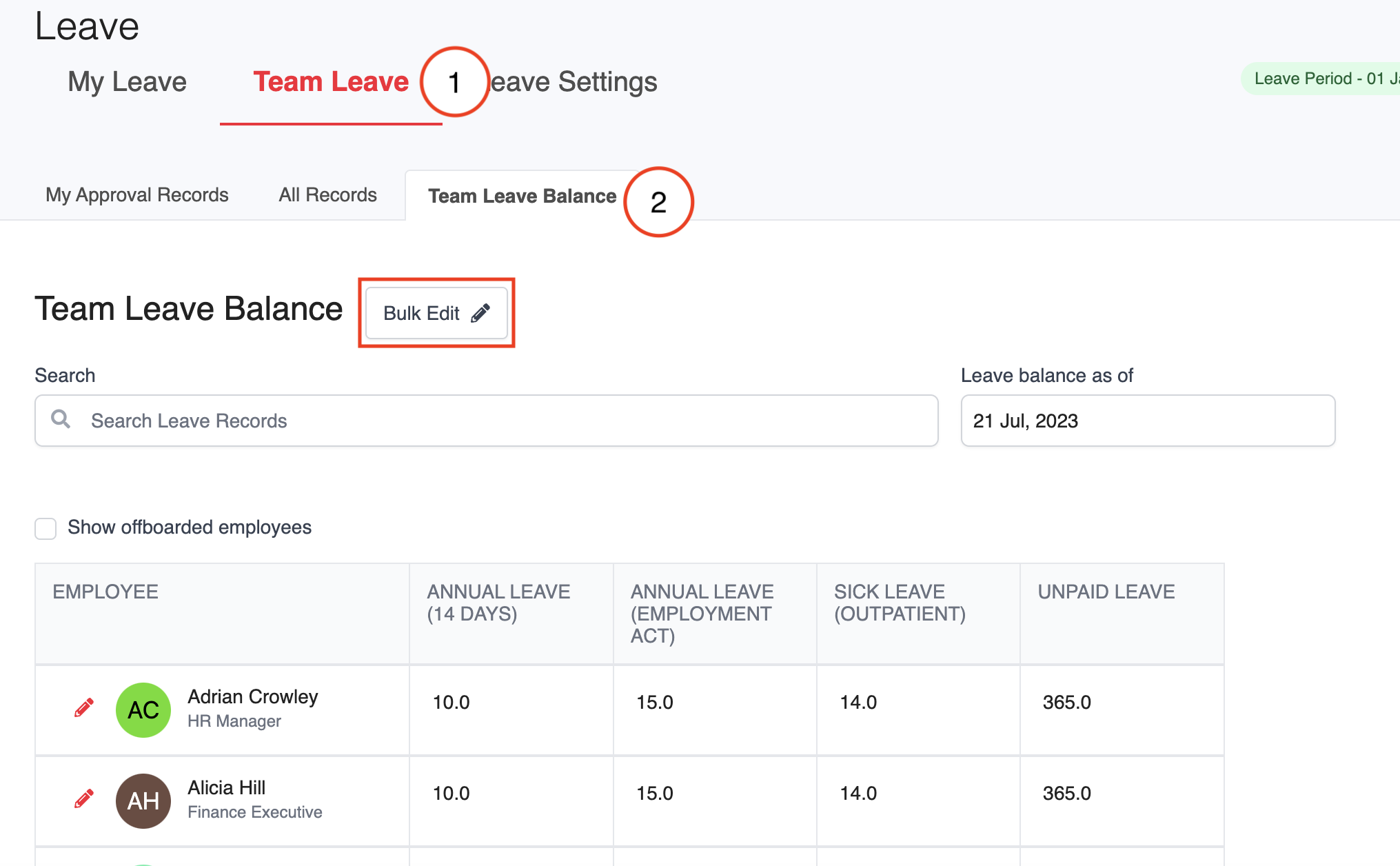Click the red circled number 1 marker
The width and height of the screenshot is (1400, 866).
click(x=455, y=82)
